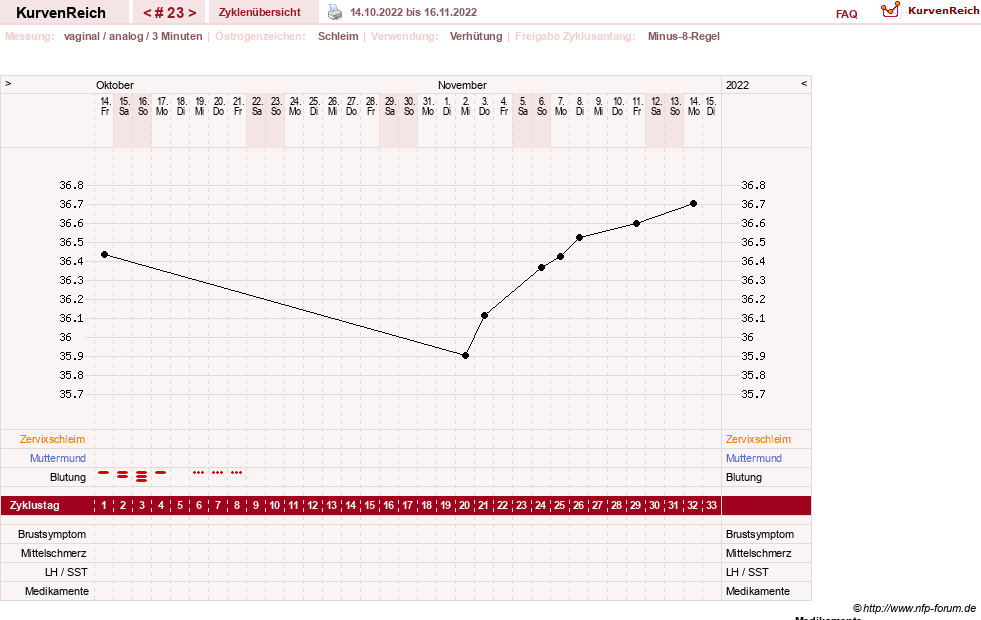
Task: Open the Zyklenübersicht tab
Action: click(x=260, y=12)
